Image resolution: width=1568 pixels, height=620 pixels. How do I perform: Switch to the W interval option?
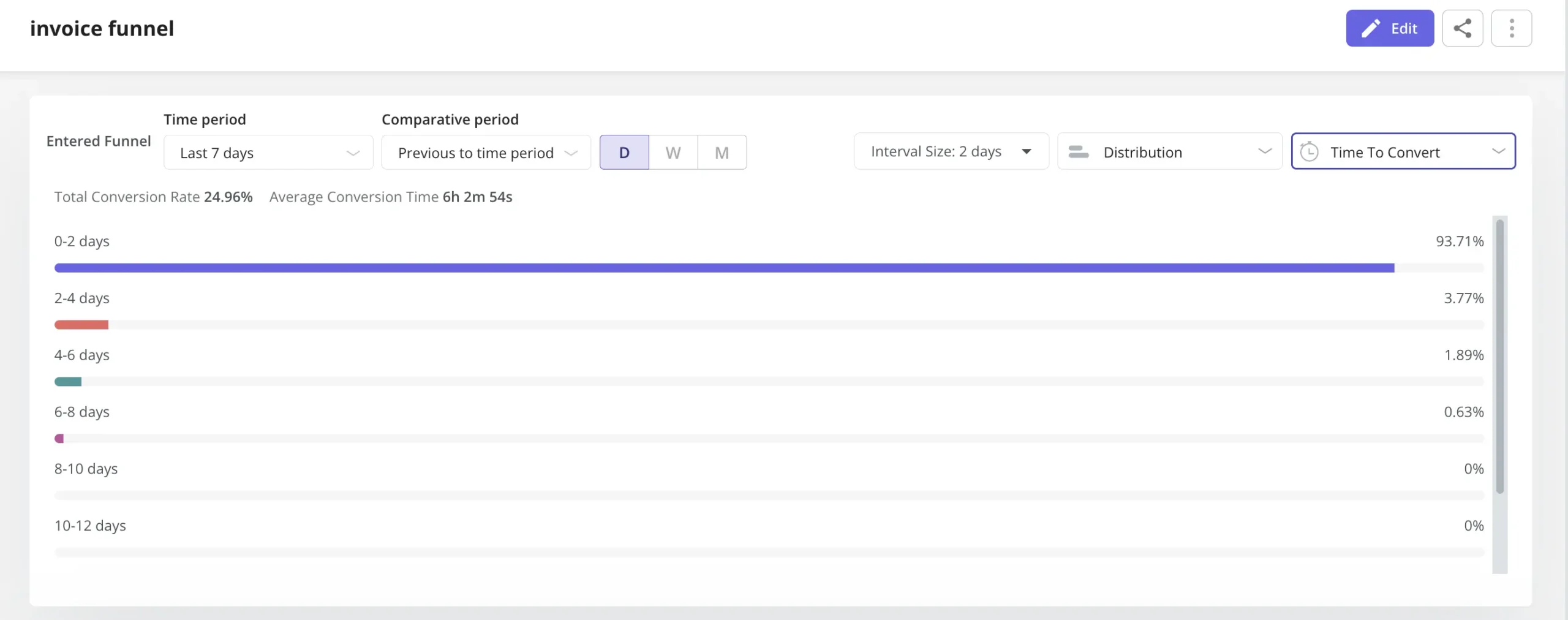tap(673, 152)
